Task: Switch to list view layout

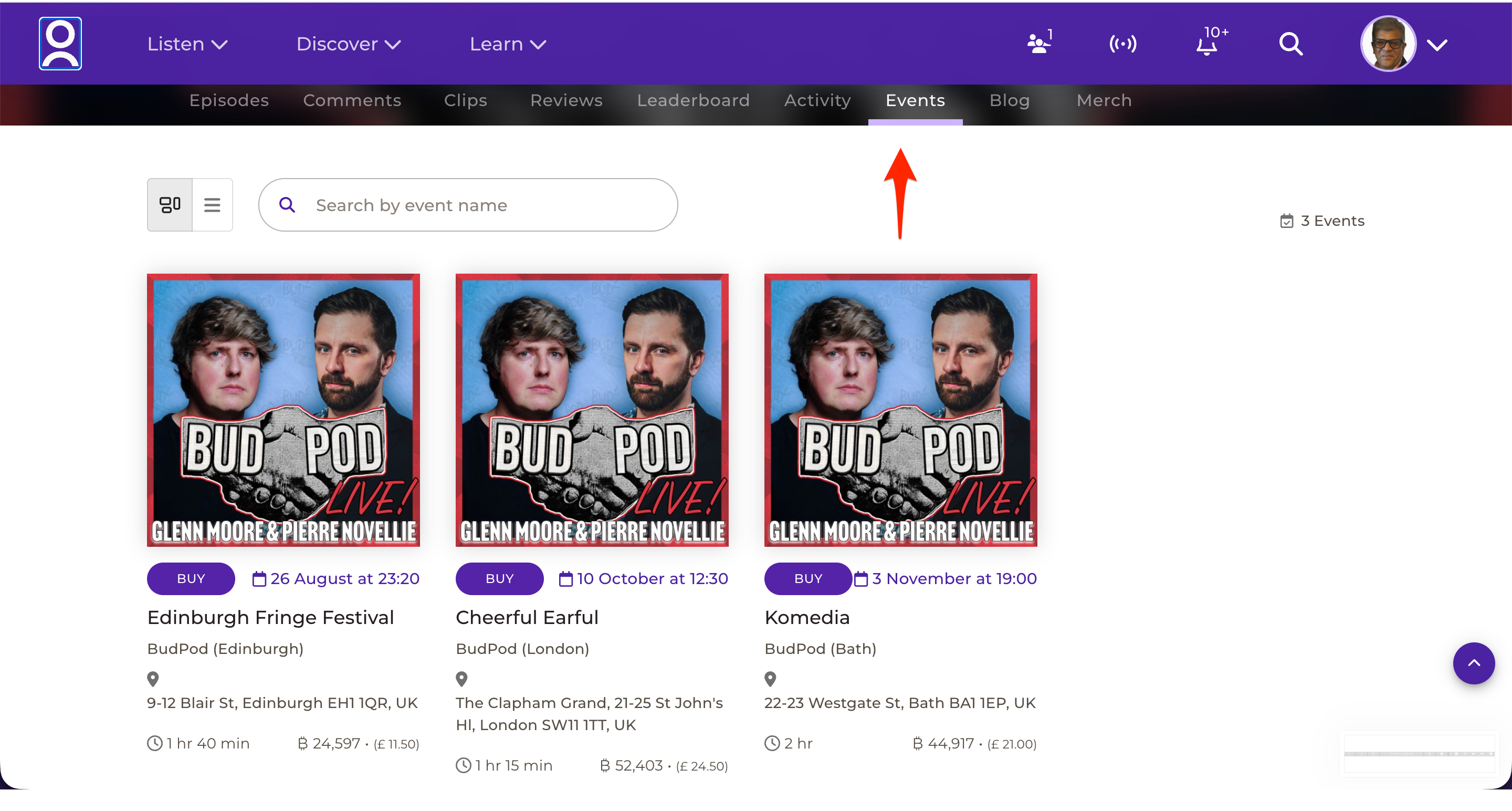Action: (x=213, y=205)
